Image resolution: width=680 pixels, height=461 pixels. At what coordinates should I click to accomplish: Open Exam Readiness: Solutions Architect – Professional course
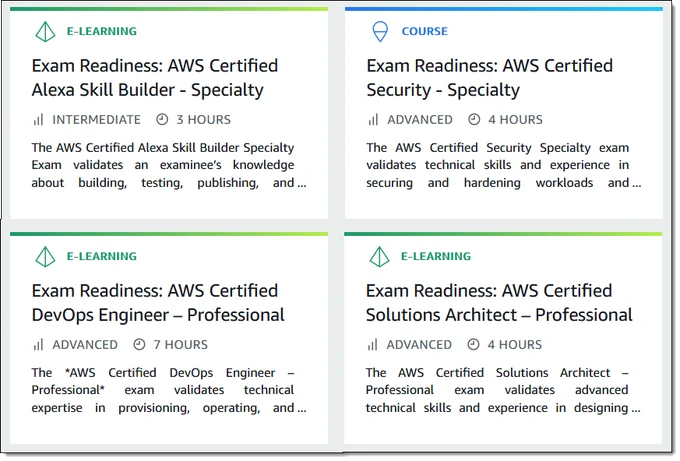[x=499, y=303]
